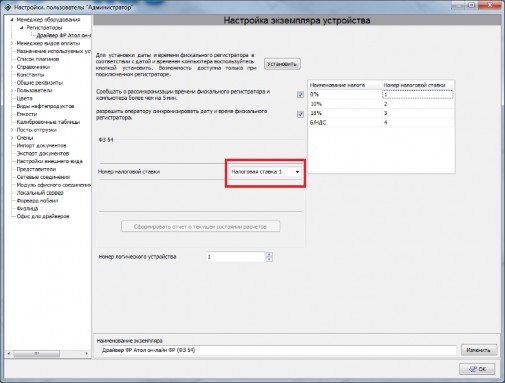Click the tree scrollbar's right arrow
505x383 pixels.
tap(87, 353)
